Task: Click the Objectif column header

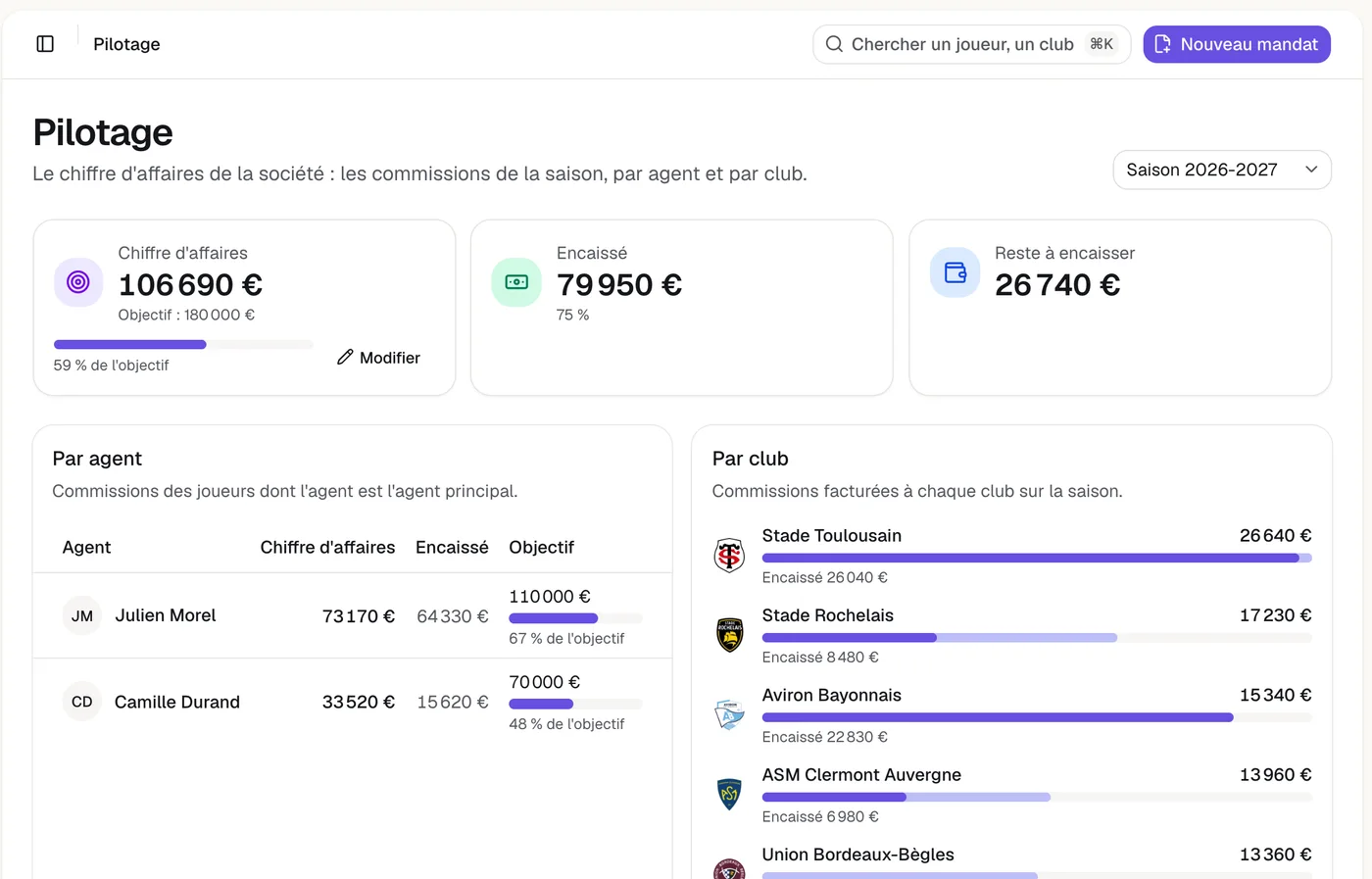Action: click(541, 547)
